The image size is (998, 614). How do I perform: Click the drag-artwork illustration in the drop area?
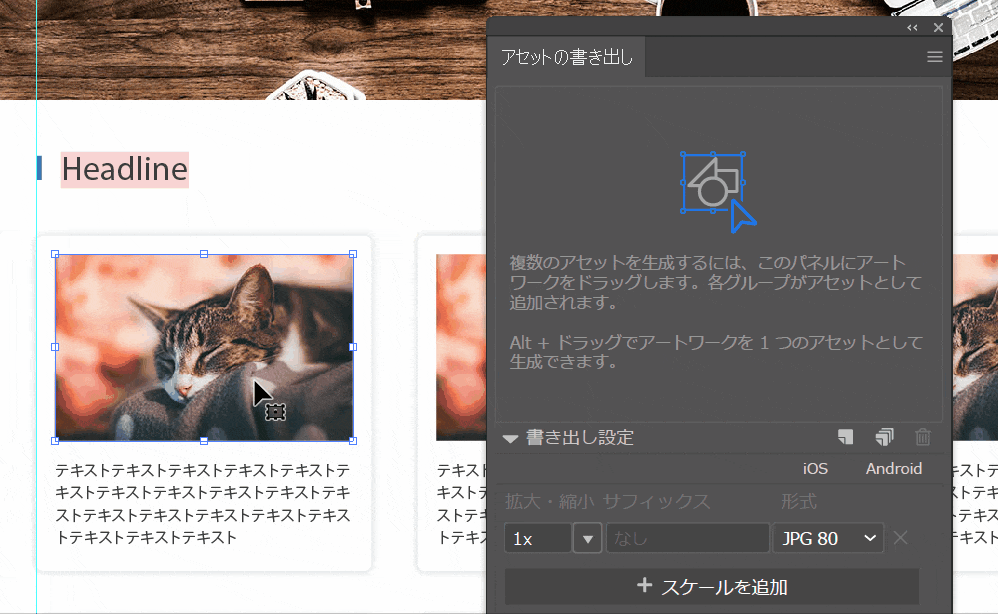coord(716,189)
